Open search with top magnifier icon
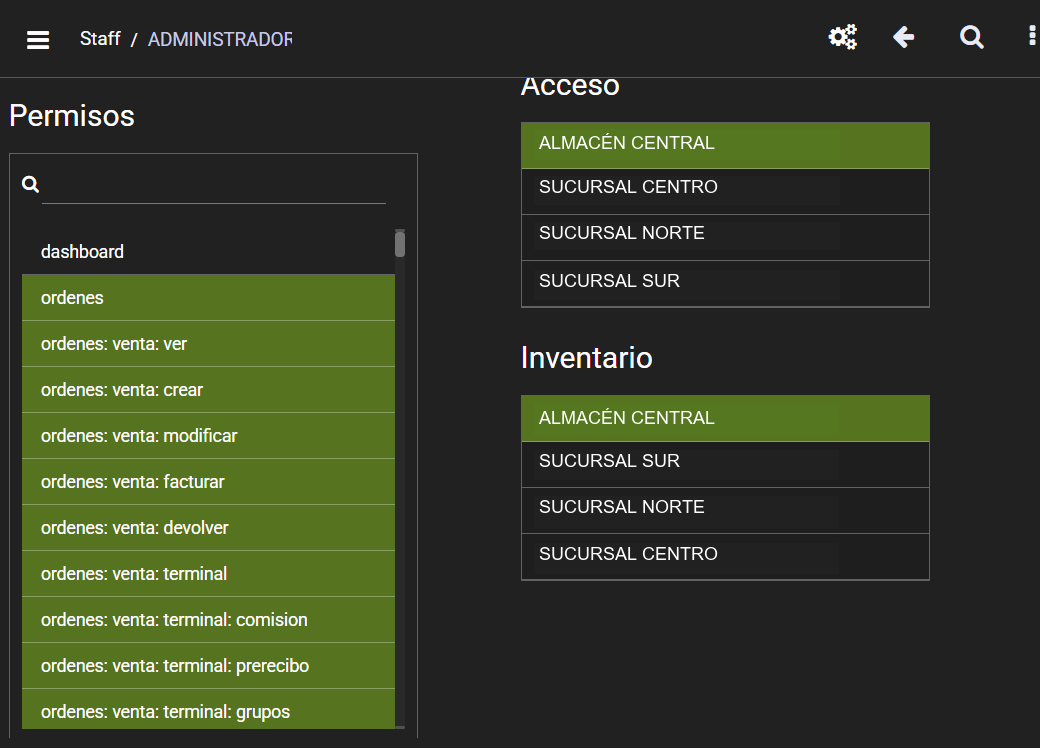 [x=972, y=37]
